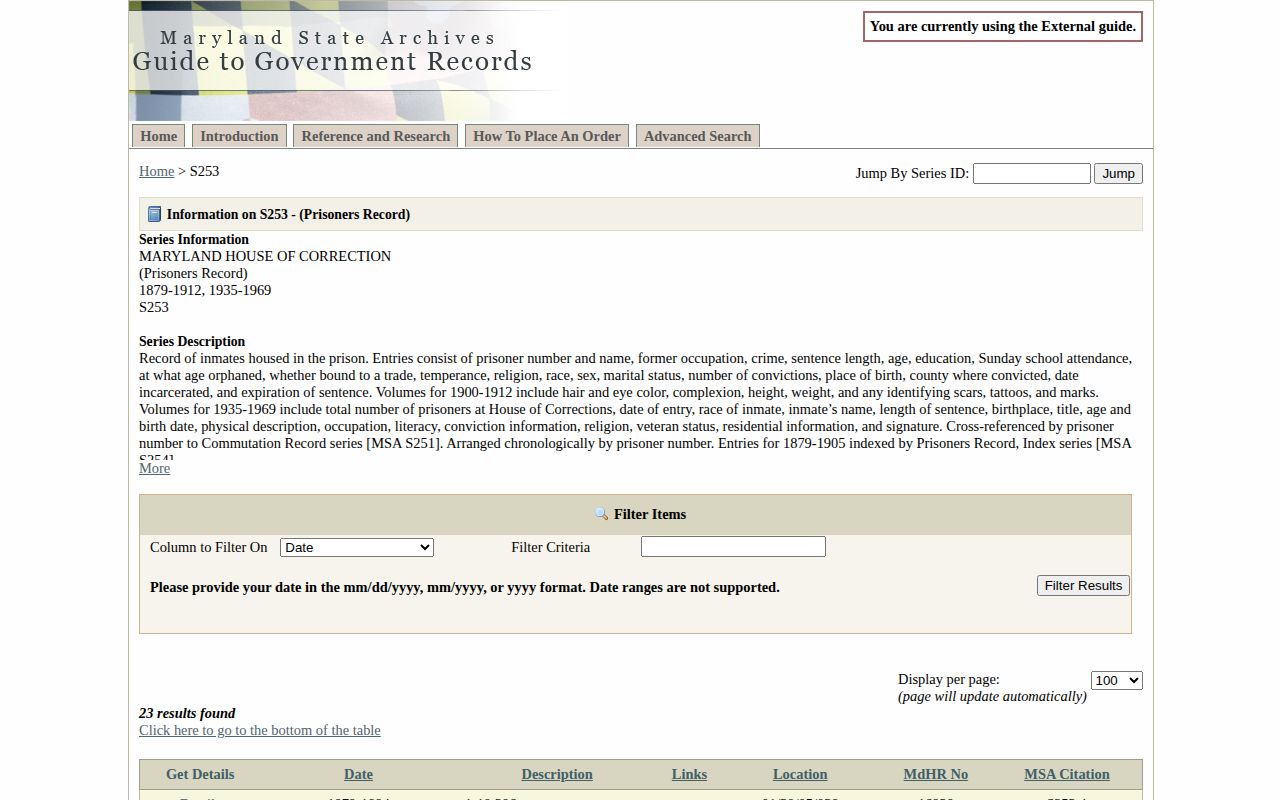Click the book icon beside Information on S253
This screenshot has height=800, width=1280.
pyautogui.click(x=154, y=214)
